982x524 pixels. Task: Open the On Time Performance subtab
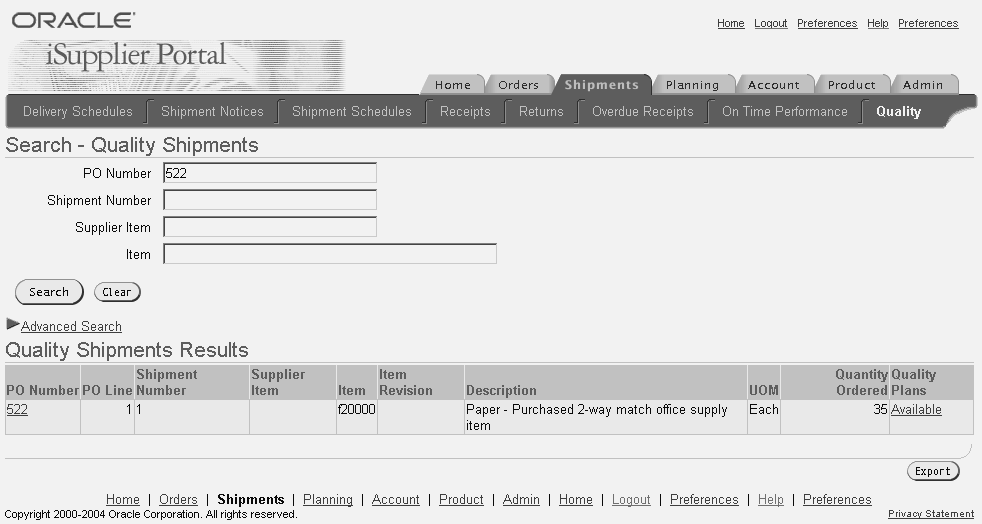[785, 111]
